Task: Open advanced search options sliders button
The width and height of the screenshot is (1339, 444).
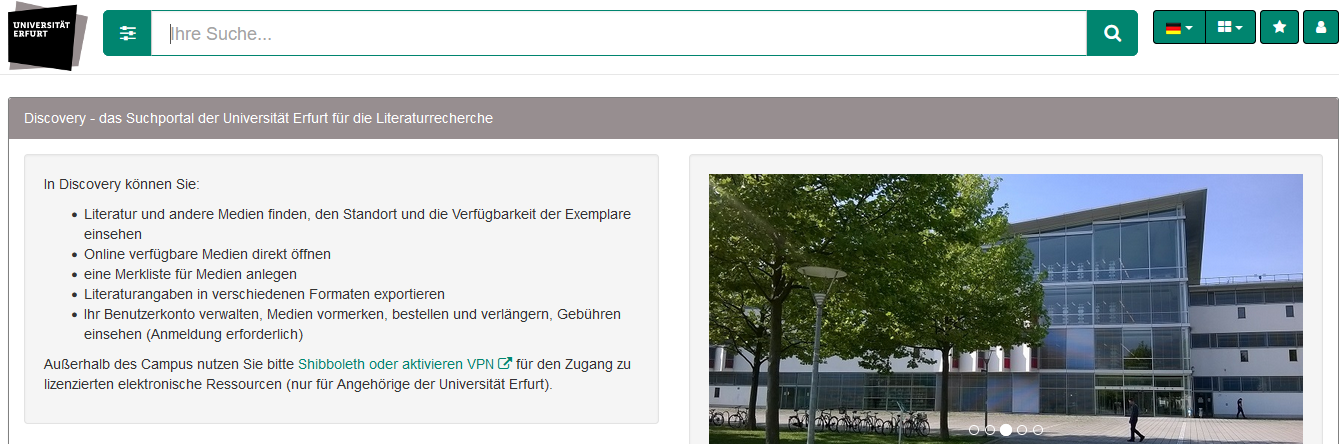Action: 127,34
